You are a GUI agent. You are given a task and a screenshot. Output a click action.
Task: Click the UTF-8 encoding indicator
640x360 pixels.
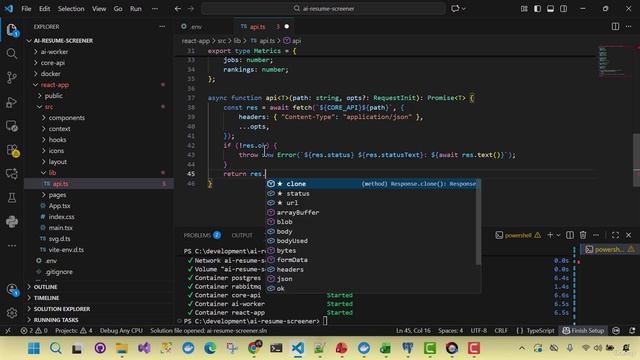pos(478,331)
